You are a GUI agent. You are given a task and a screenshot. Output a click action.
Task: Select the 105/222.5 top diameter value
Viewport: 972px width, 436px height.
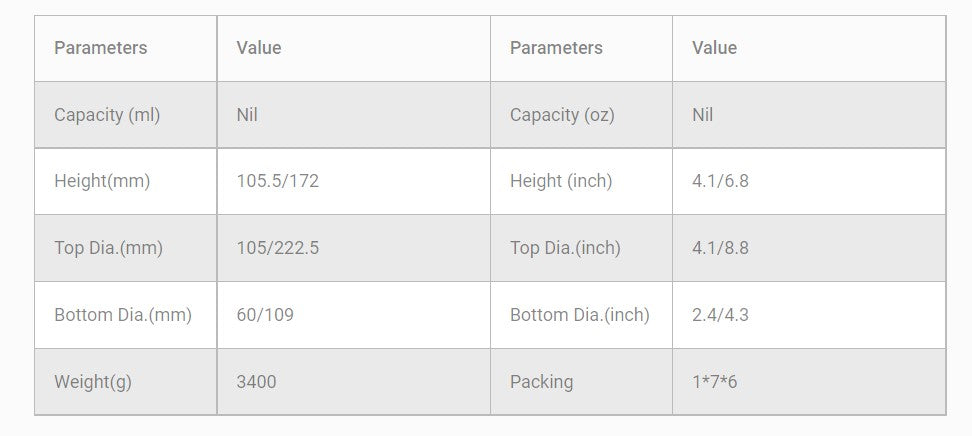[277, 248]
